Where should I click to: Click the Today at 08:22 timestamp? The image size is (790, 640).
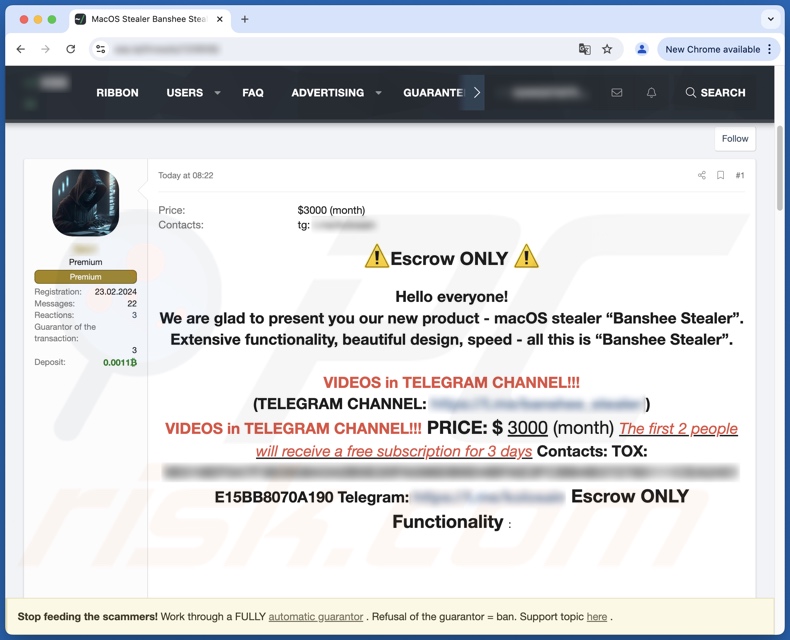(x=186, y=175)
